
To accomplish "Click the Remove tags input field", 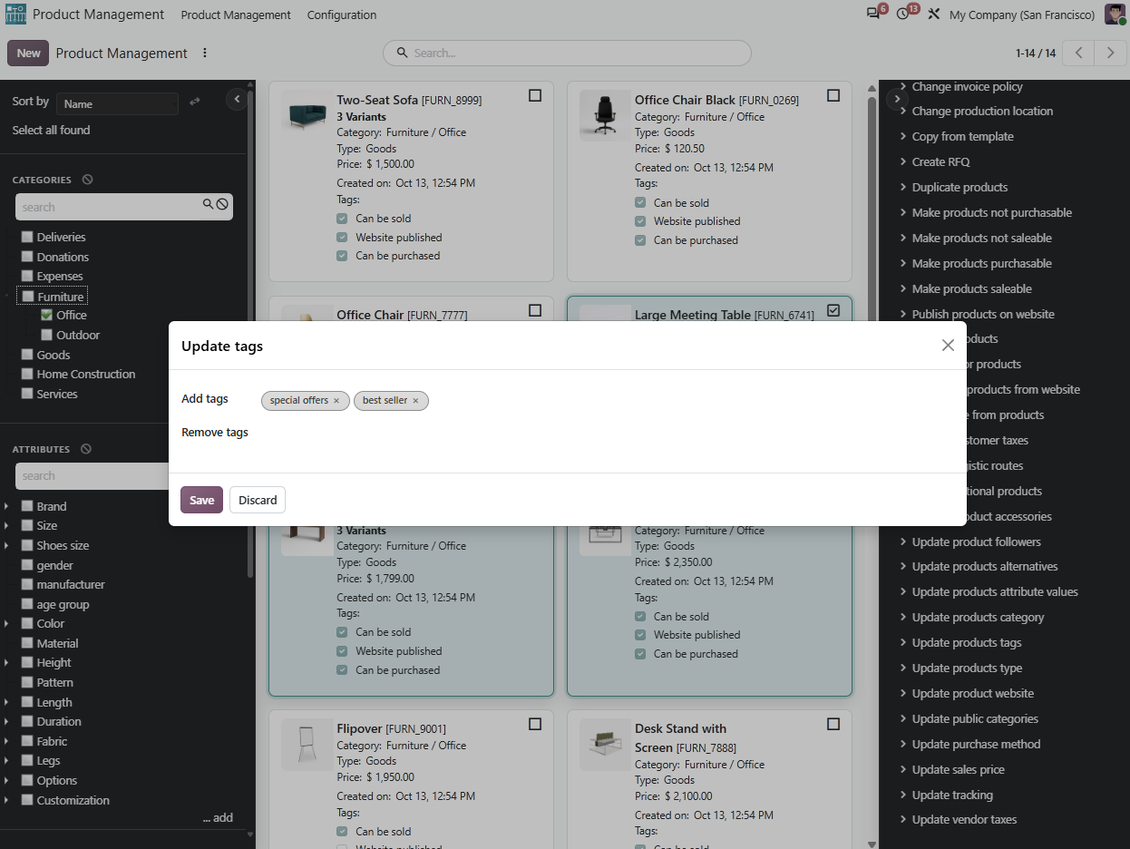I will click(605, 432).
